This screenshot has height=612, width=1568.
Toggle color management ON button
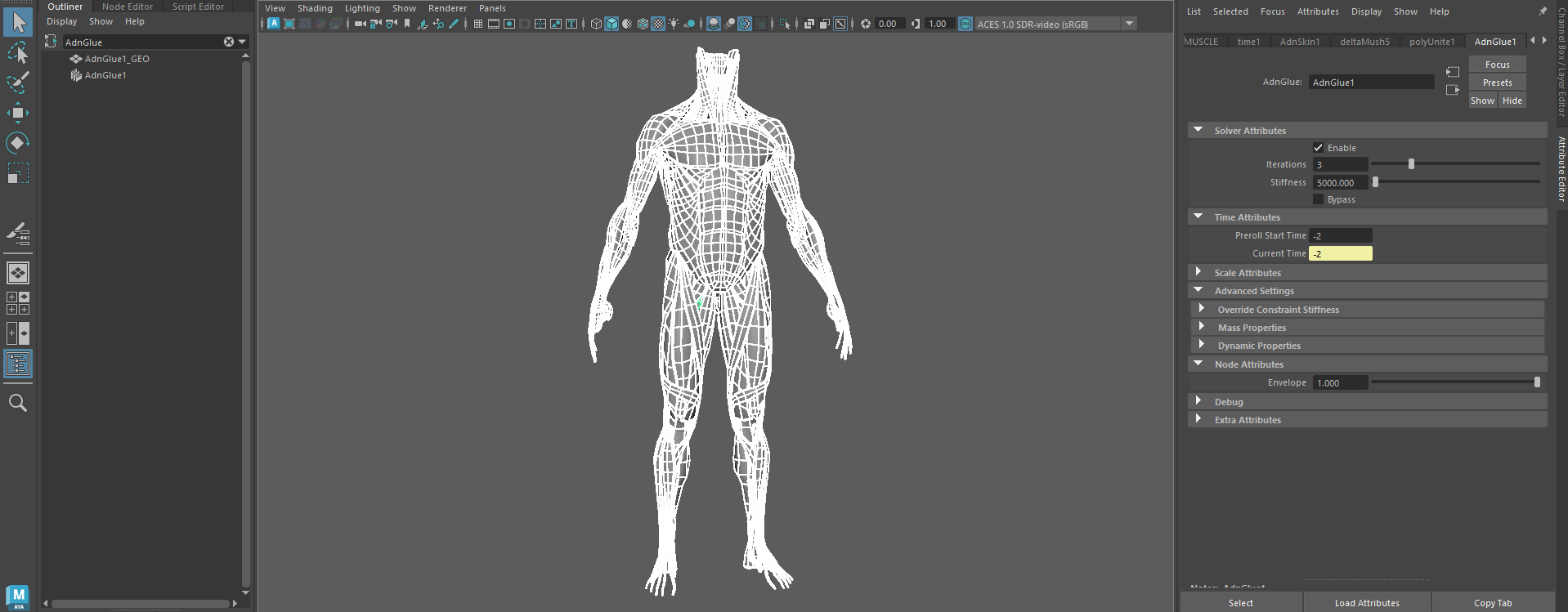pyautogui.click(x=965, y=24)
